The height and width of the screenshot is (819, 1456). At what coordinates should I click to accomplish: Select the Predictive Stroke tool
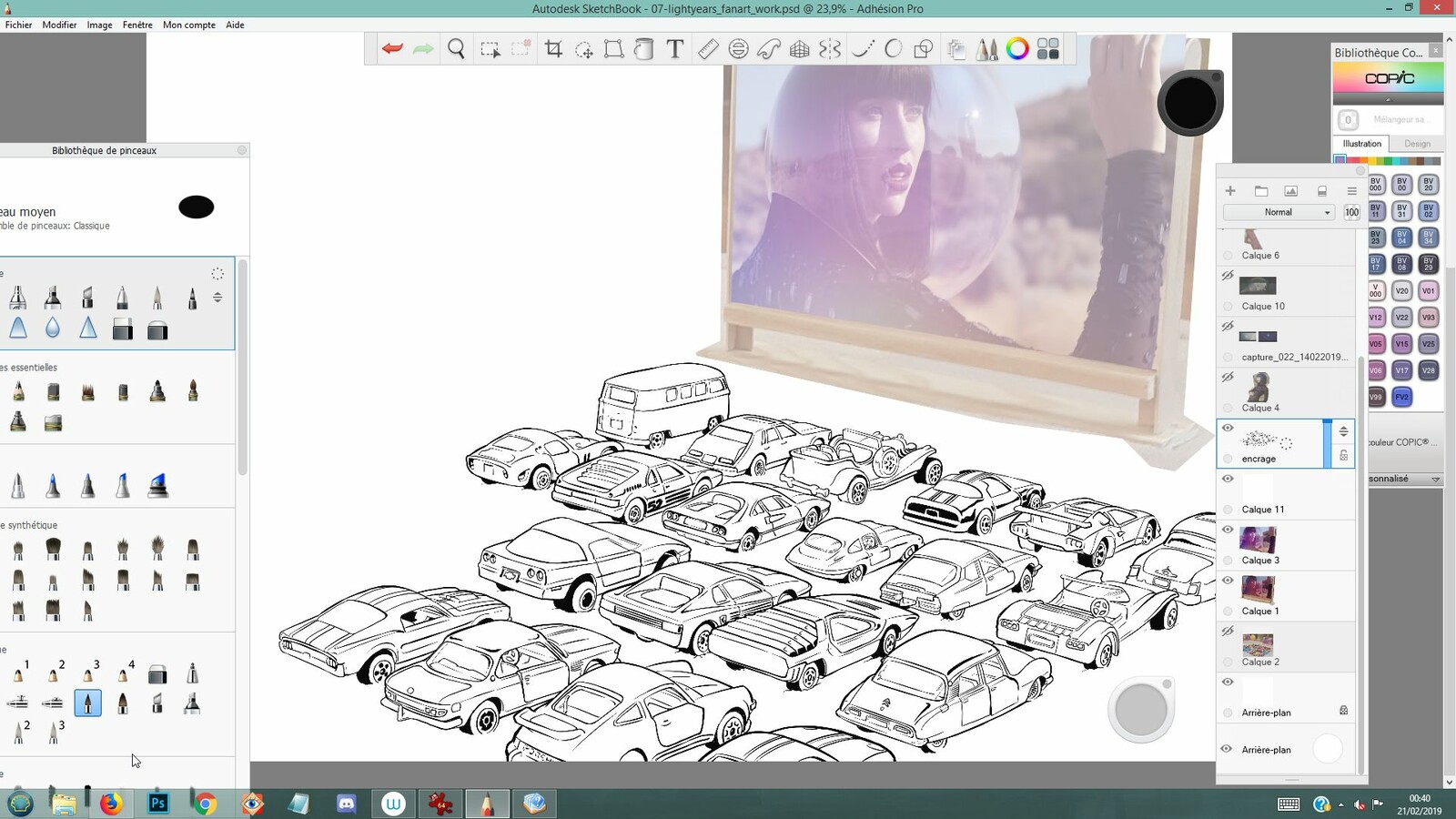[x=894, y=49]
